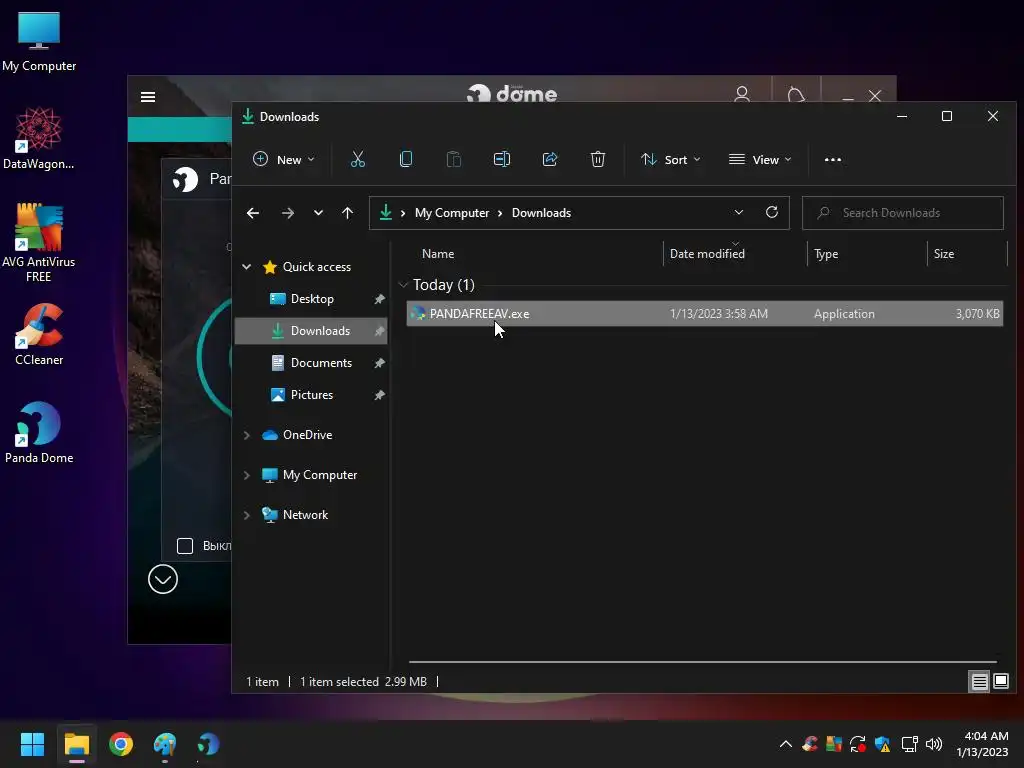Select Downloads in navigation pane

point(311,331)
